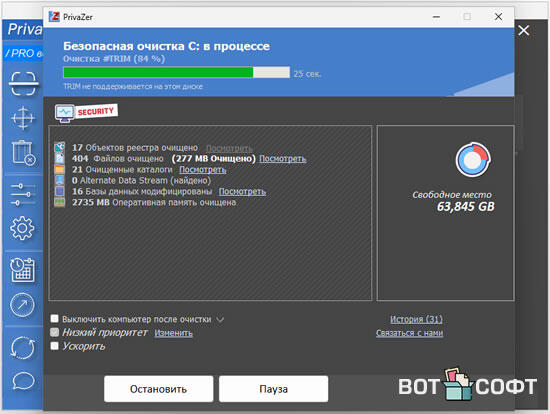
Task: Close the front PrivaZer cleaning window
Action: 498,16
